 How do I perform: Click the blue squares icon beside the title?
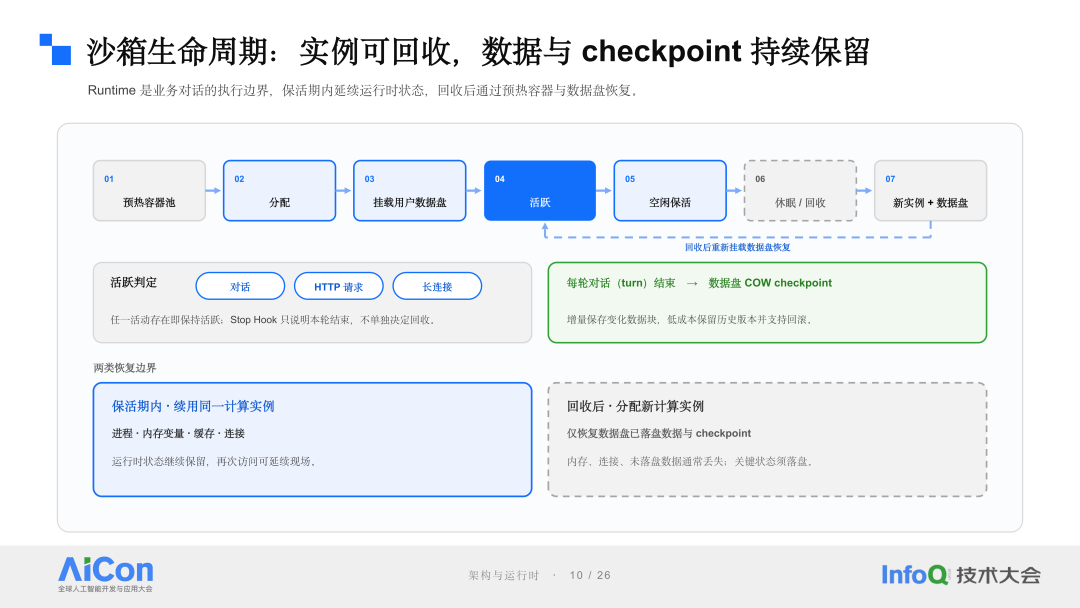pyautogui.click(x=55, y=50)
